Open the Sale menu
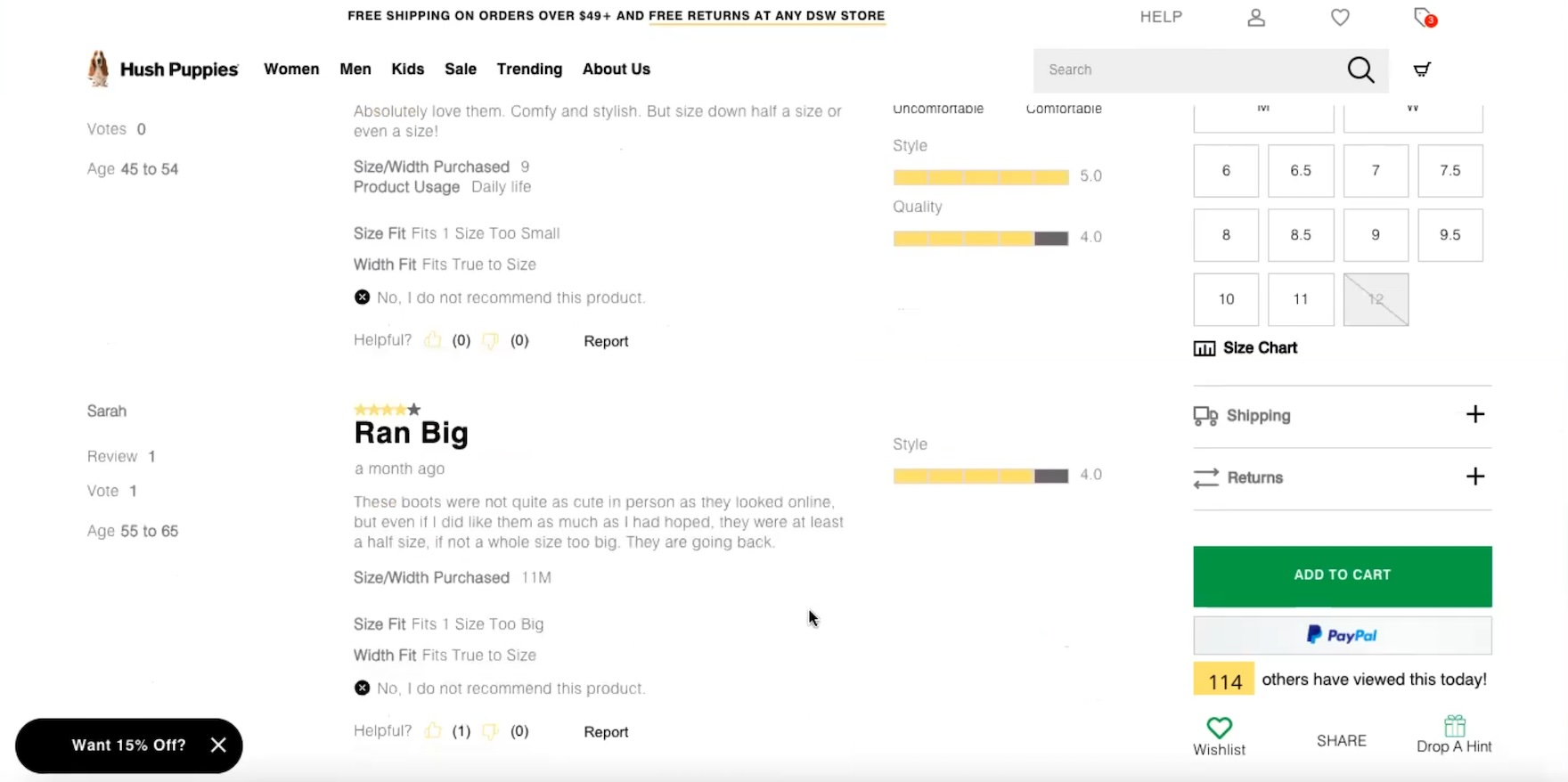This screenshot has height=782, width=1568. pyautogui.click(x=461, y=69)
